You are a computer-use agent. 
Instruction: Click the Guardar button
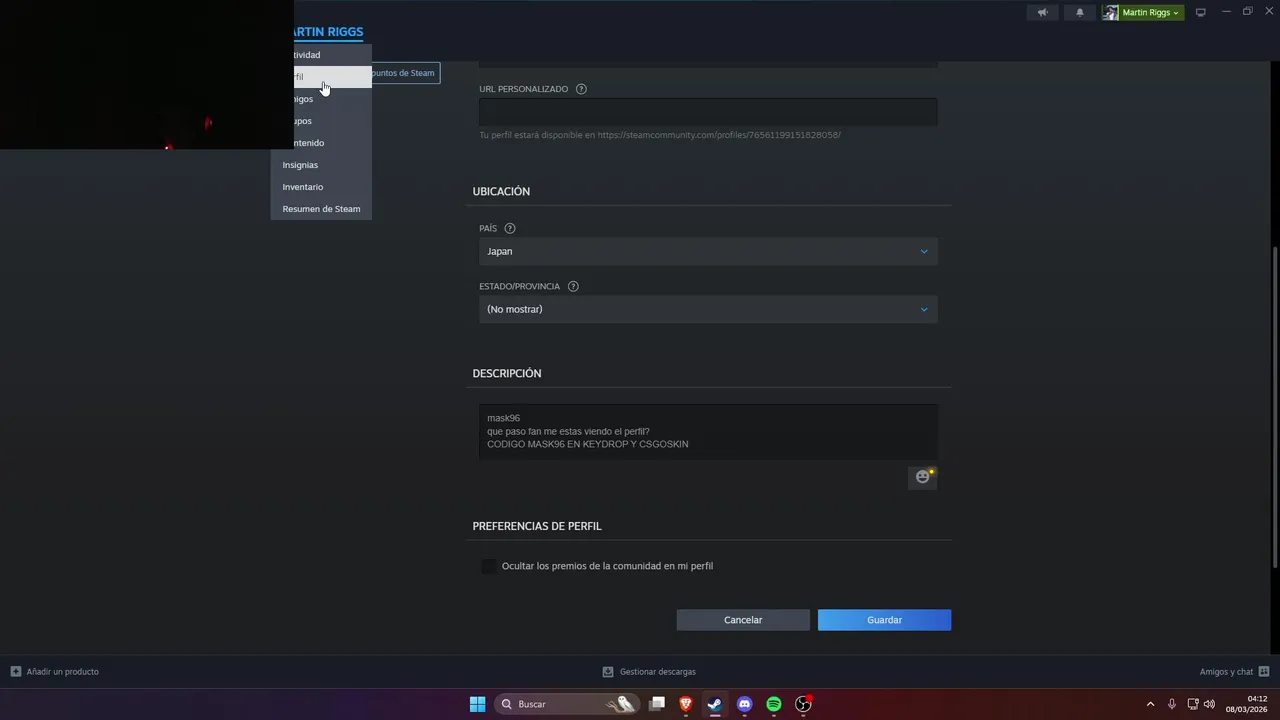tap(884, 620)
